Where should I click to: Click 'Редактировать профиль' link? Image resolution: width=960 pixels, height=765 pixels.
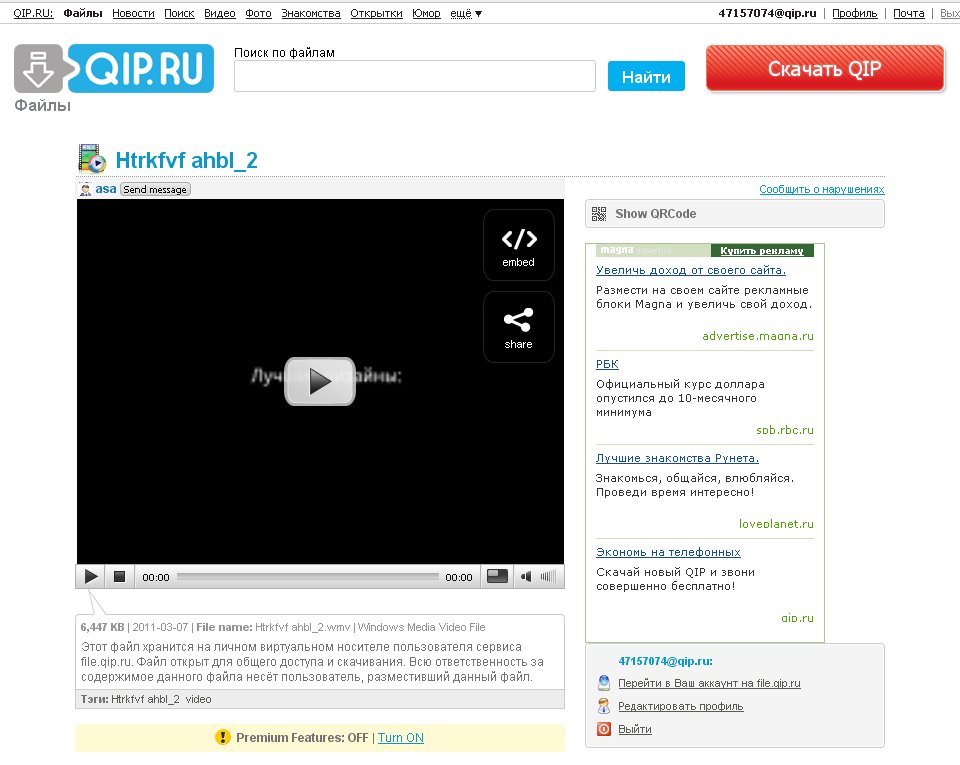(680, 706)
